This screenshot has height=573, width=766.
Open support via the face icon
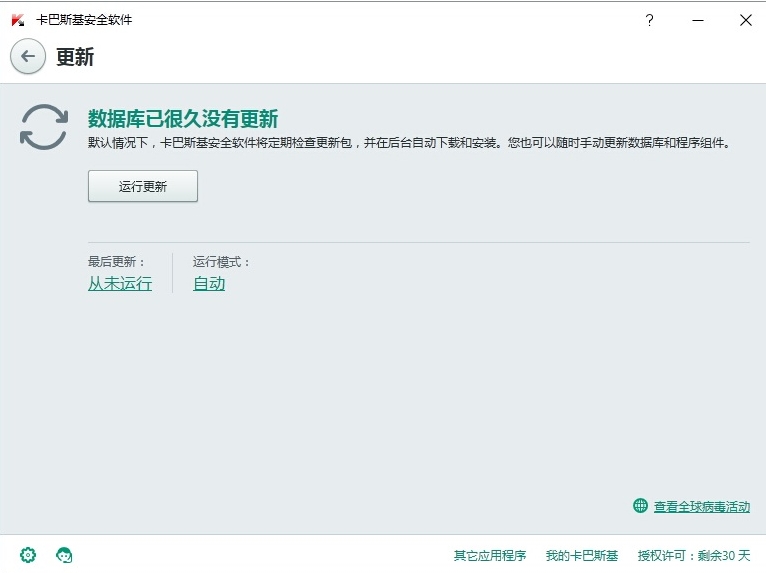click(64, 555)
